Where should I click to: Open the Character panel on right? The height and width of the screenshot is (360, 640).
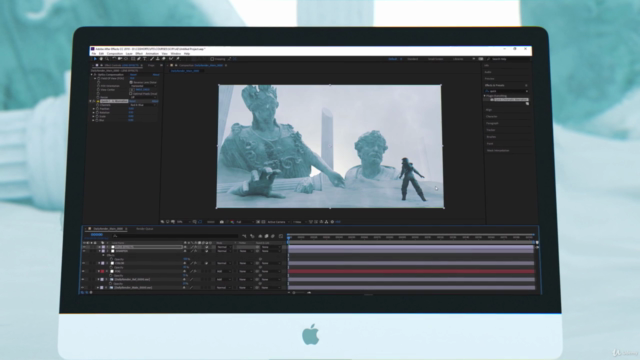[x=492, y=116]
